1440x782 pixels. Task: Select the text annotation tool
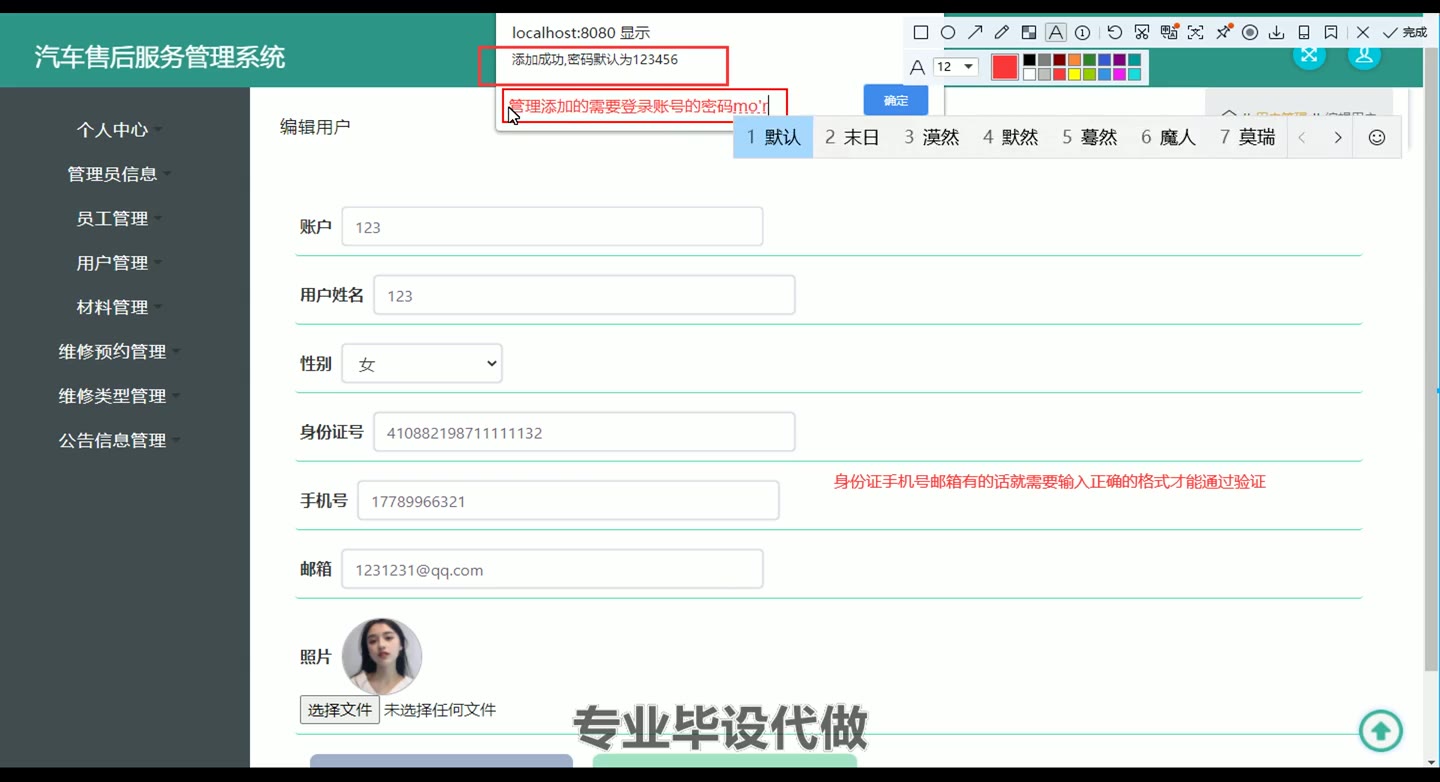click(1056, 32)
